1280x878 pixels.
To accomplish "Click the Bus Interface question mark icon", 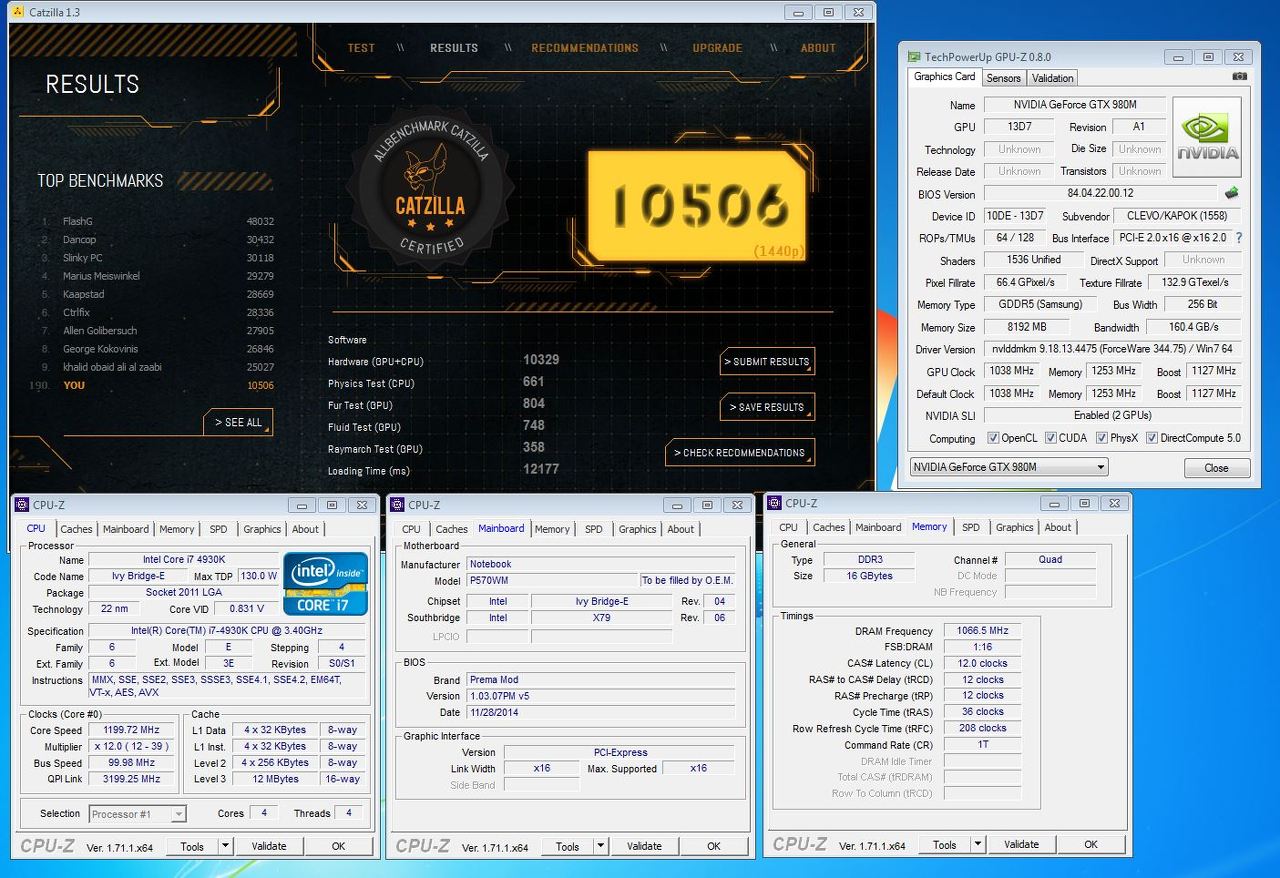I will tap(1239, 238).
